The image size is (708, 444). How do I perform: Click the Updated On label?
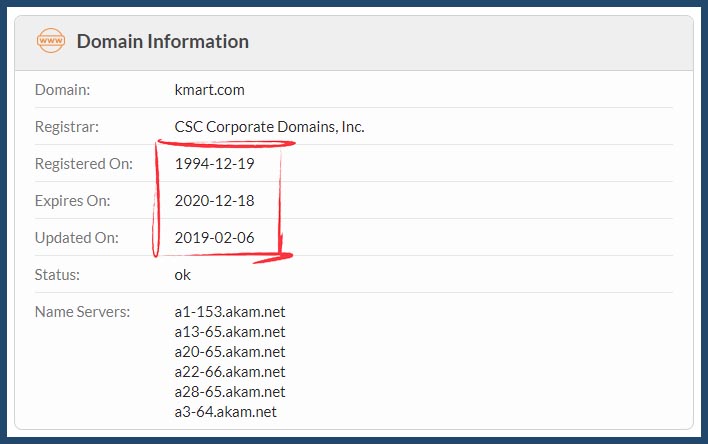pos(77,238)
